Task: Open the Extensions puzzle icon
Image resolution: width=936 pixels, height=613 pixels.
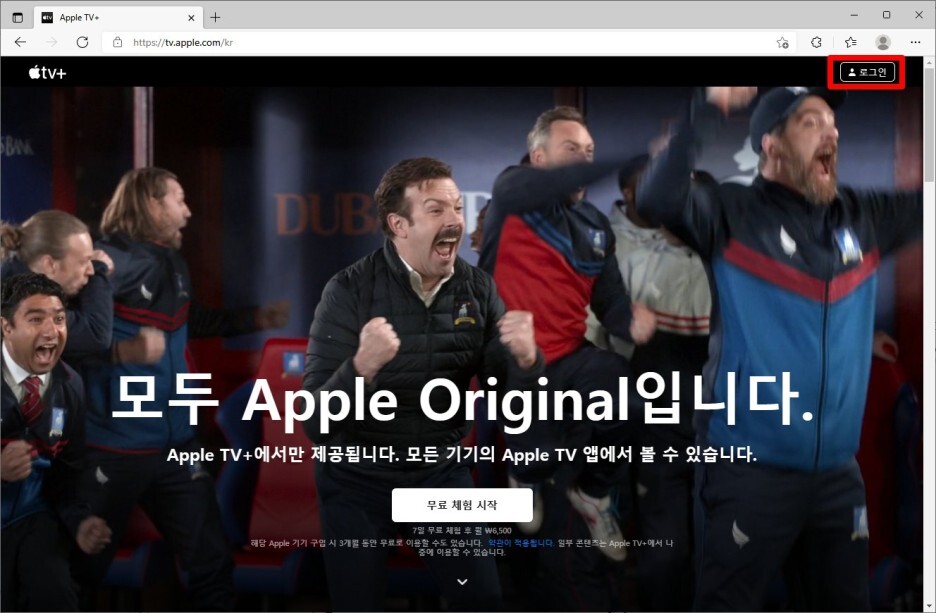Action: [816, 42]
